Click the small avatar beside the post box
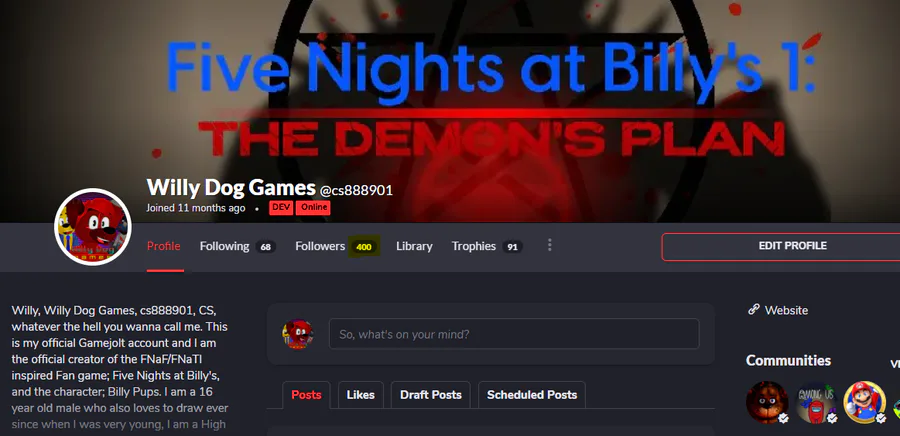The height and width of the screenshot is (436, 900). (x=297, y=334)
